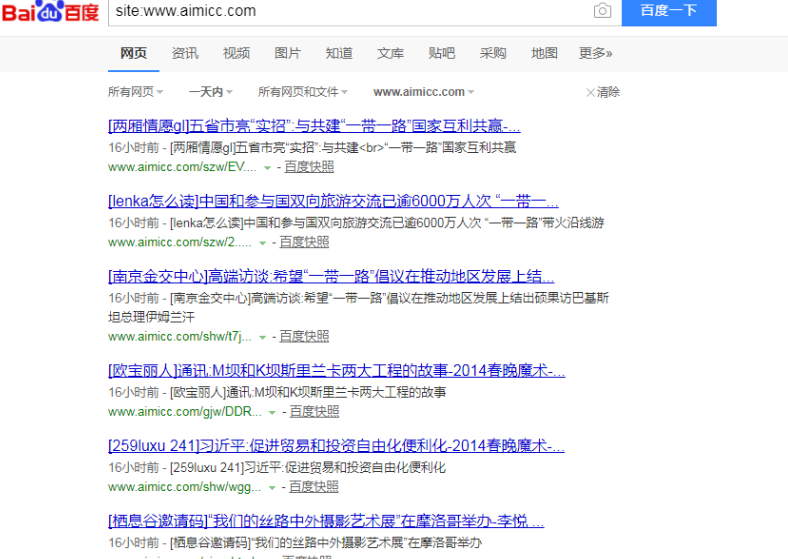Open the 所有网页和文件 file type dropdown
Image resolution: width=788 pixels, height=559 pixels.
pyautogui.click(x=303, y=91)
